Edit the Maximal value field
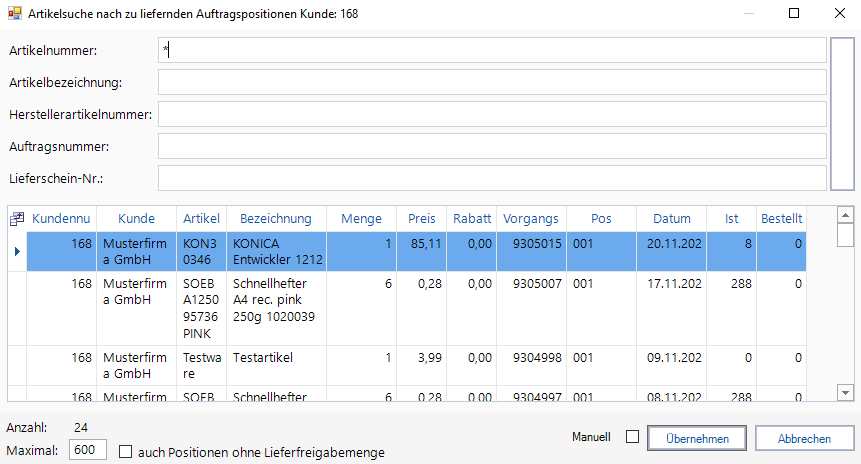861x464 pixels. coord(89,450)
